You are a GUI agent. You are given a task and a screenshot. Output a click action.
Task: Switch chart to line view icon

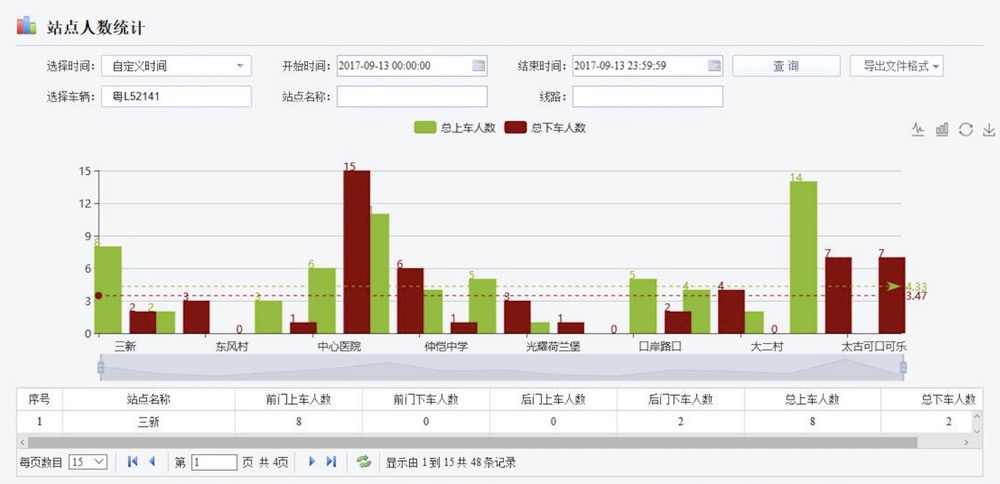(918, 129)
